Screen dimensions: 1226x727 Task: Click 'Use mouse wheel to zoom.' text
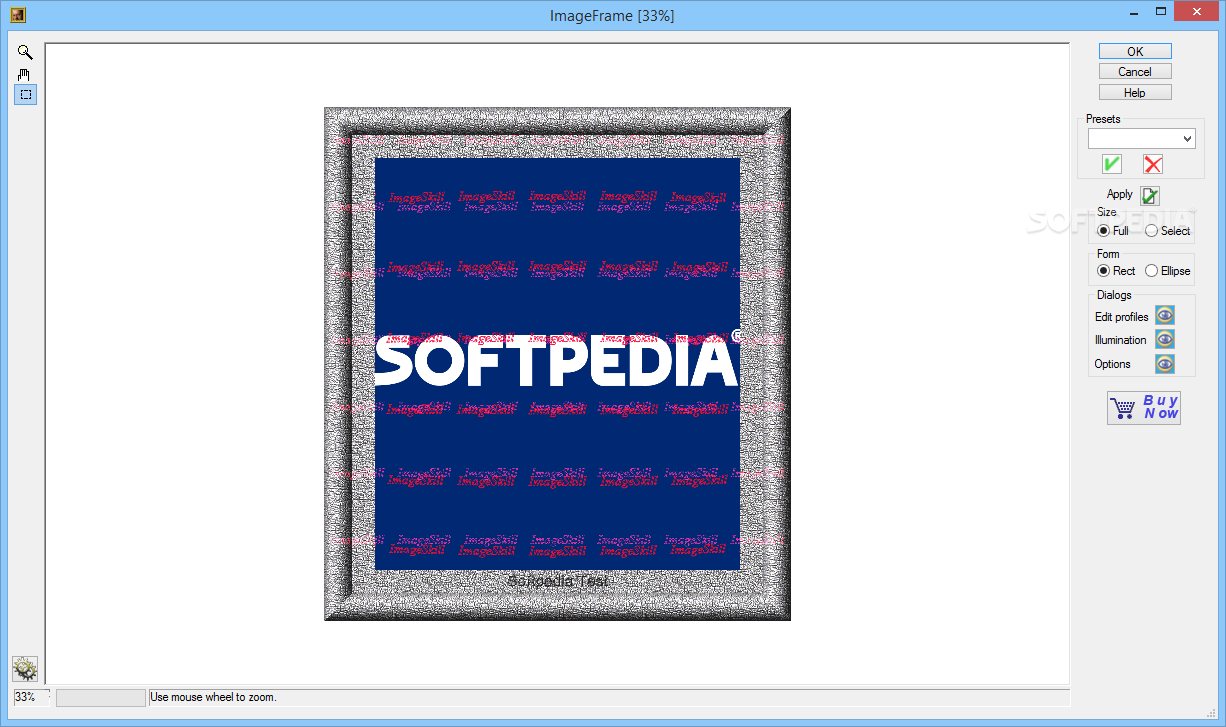pyautogui.click(x=213, y=697)
